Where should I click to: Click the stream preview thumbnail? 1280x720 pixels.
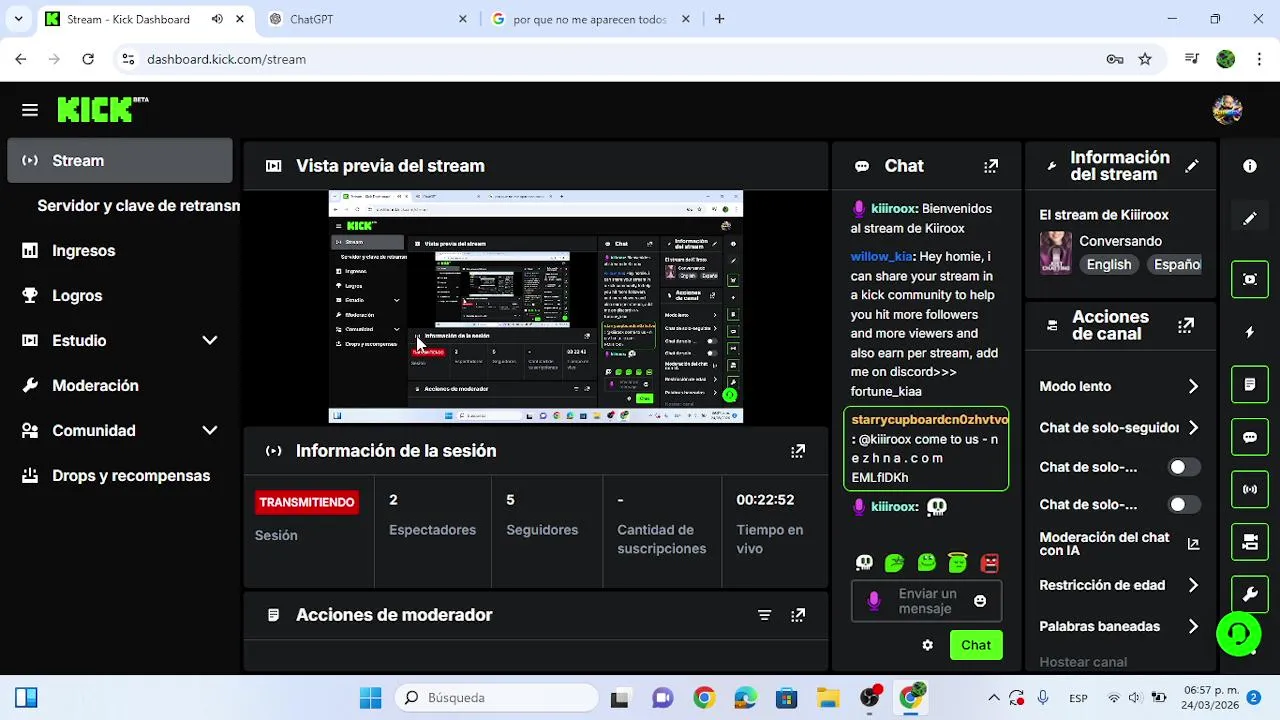click(536, 307)
